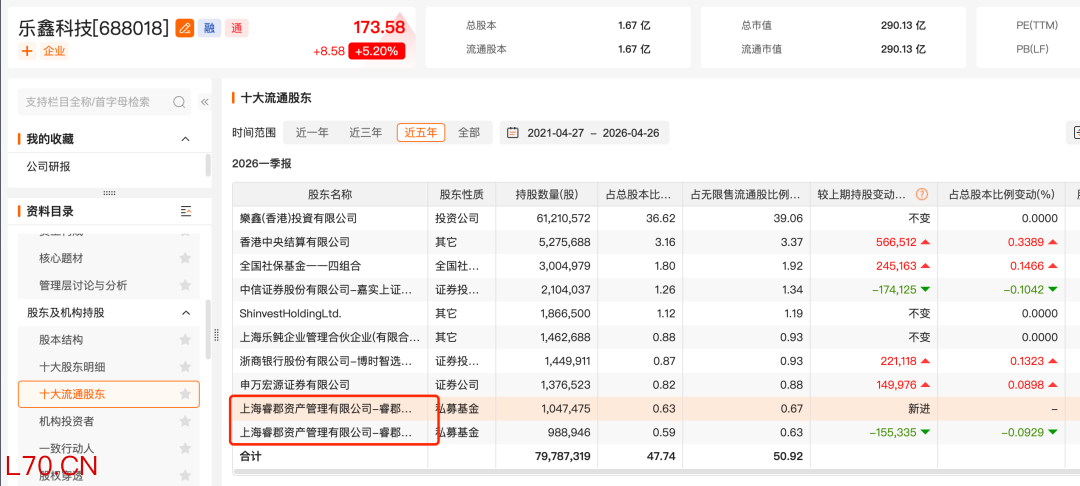Screen dimensions: 1080x486
Task: Click the search magnifier icon in sidebar
Action: point(180,102)
